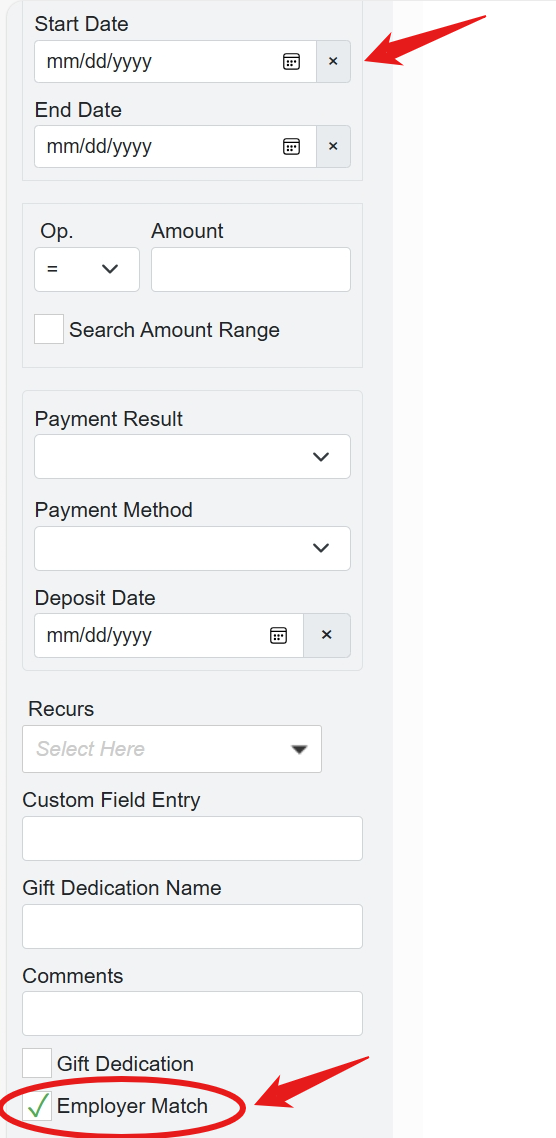
Task: Expand the Payment Method dropdown
Action: [x=192, y=549]
